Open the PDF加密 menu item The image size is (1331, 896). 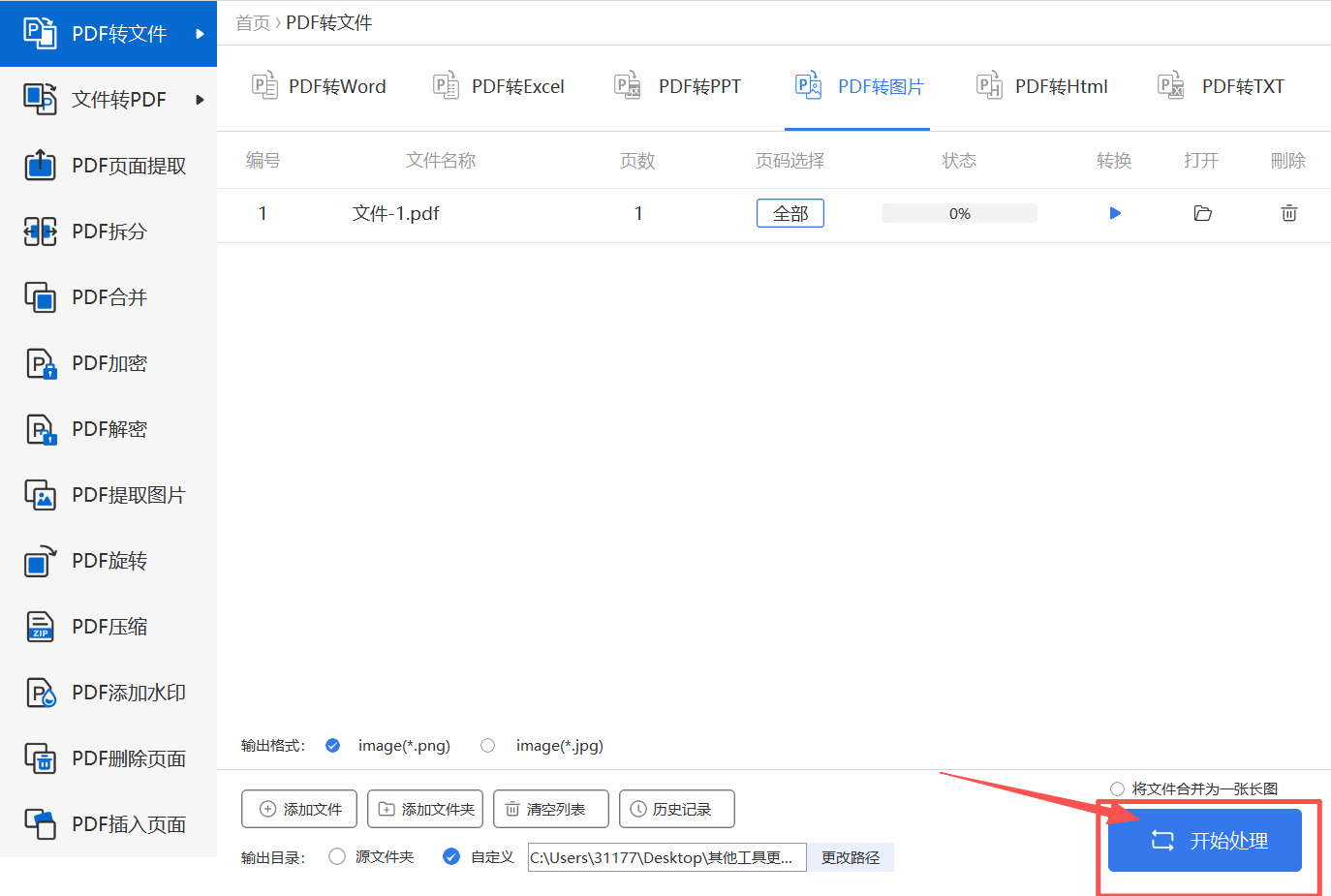(108, 363)
